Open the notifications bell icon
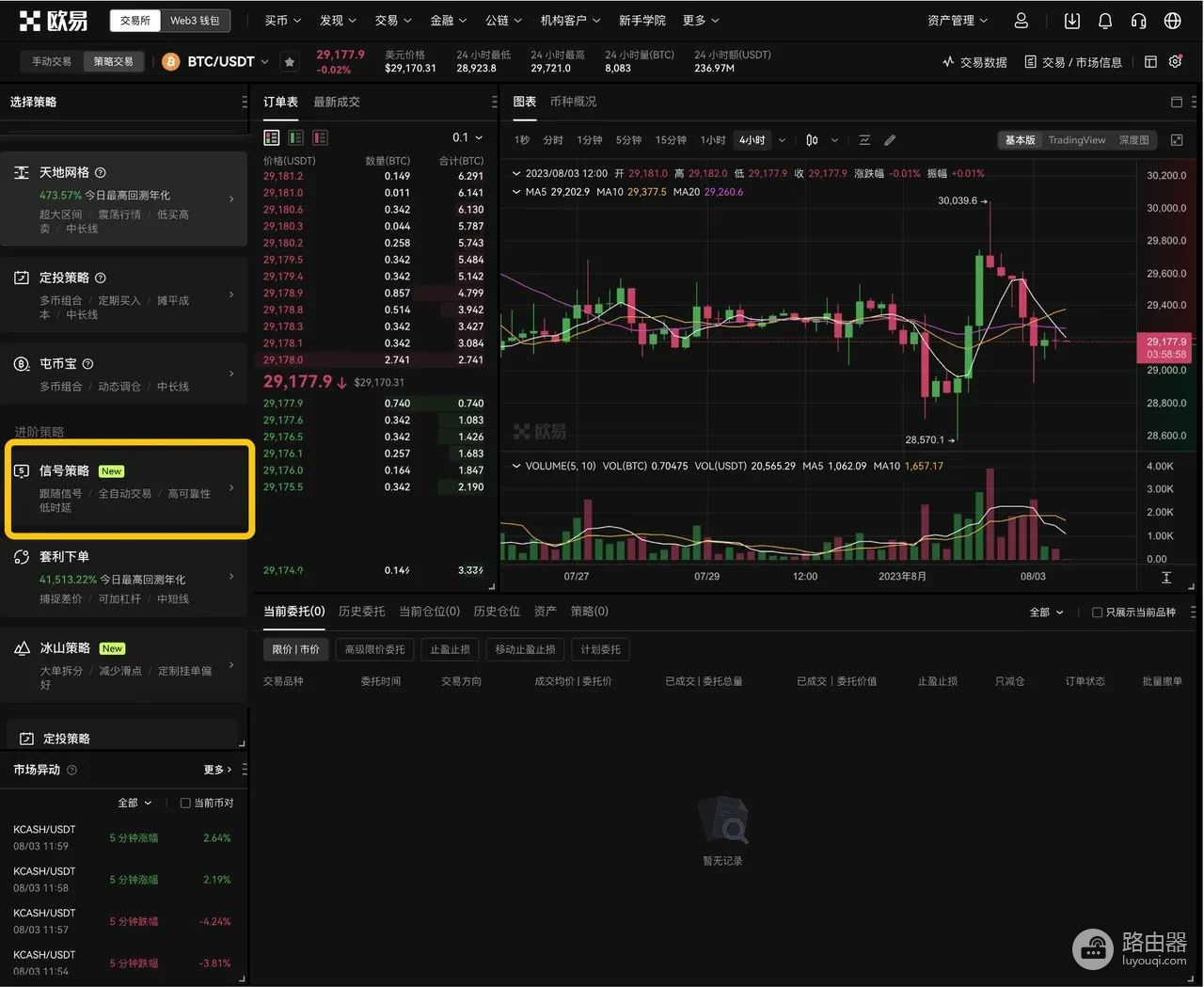Screen dimensions: 1204x987 1105,21
